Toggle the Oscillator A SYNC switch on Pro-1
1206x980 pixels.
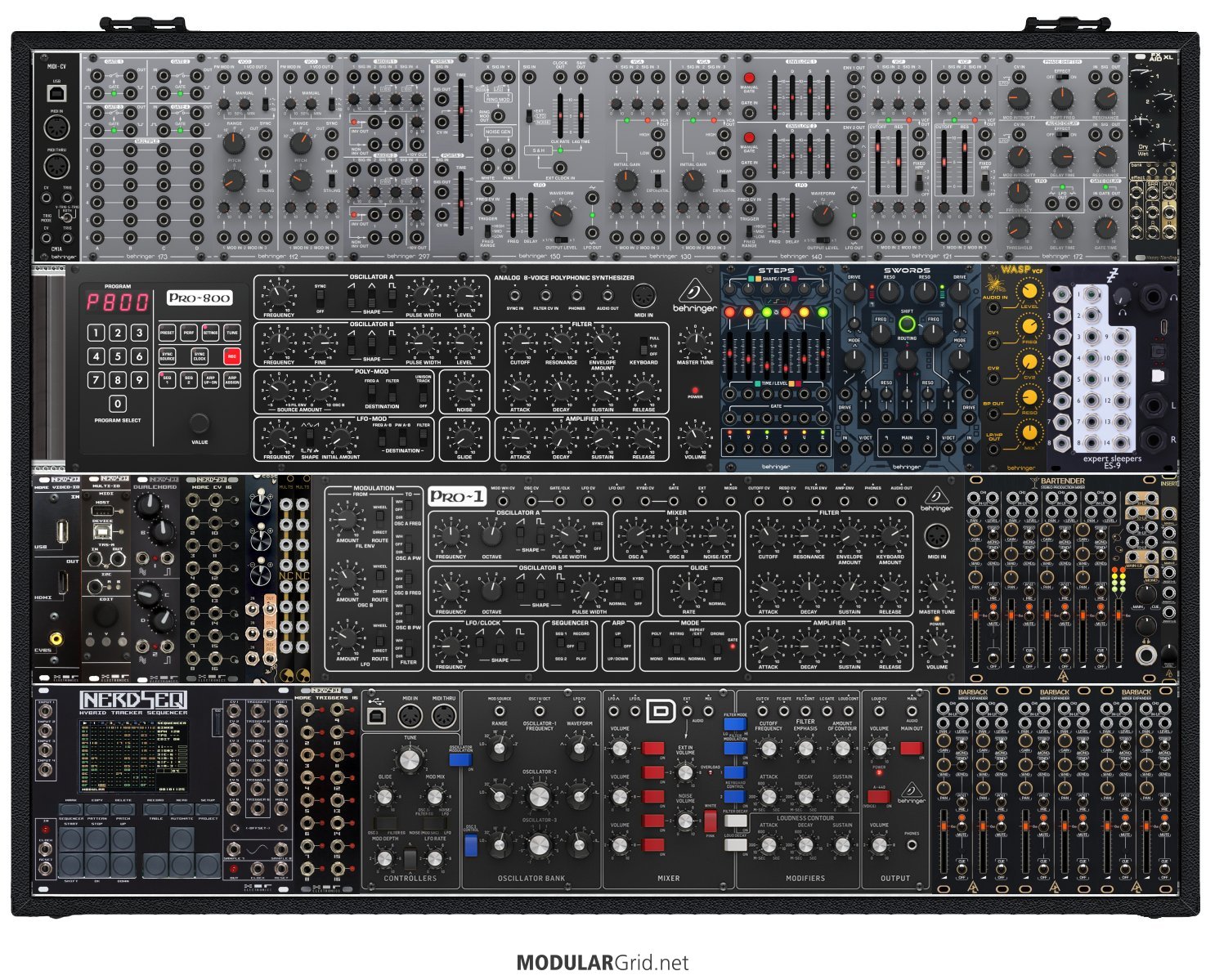(x=597, y=538)
